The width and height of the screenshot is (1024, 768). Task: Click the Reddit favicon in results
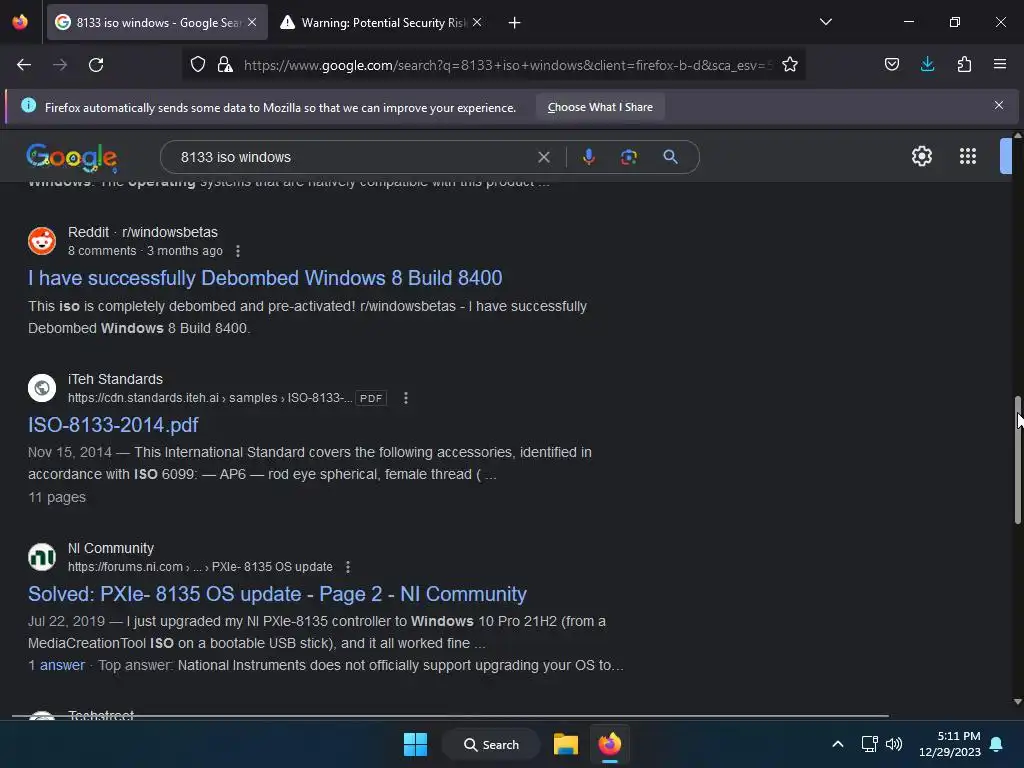click(42, 241)
